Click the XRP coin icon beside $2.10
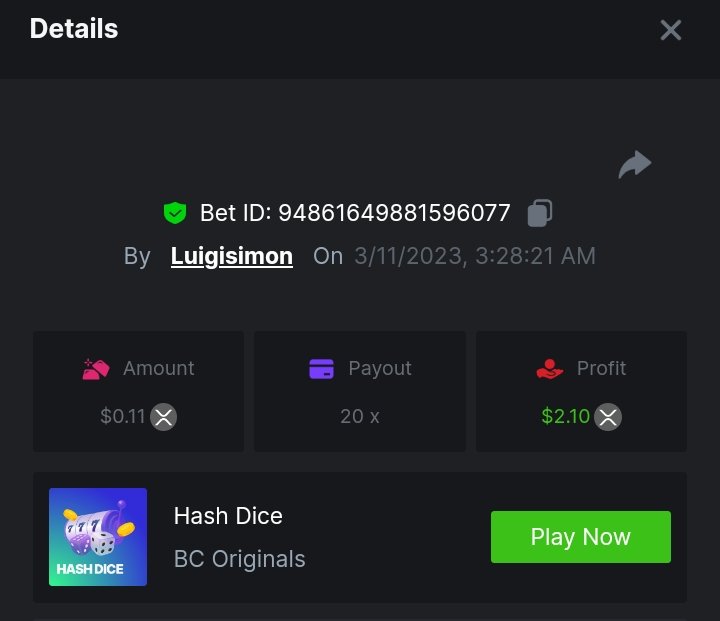This screenshot has width=720, height=621. 608,417
